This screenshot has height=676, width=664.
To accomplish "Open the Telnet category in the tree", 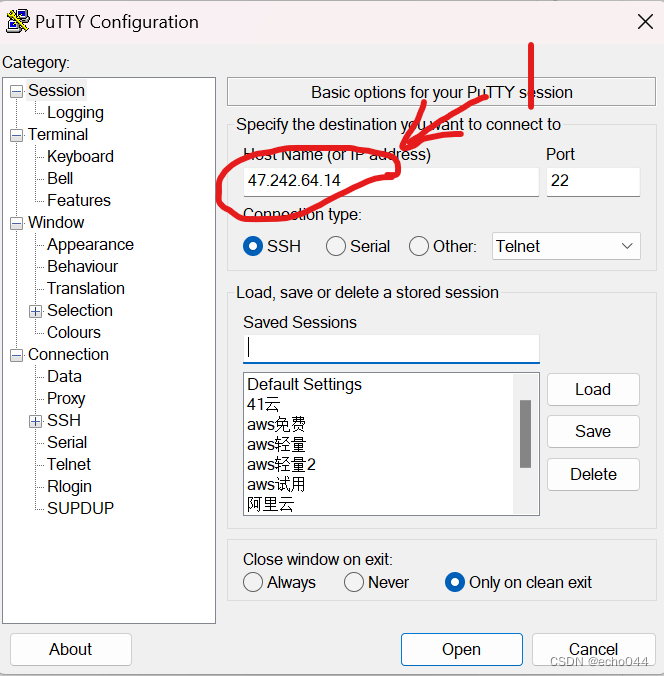I will (x=69, y=464).
